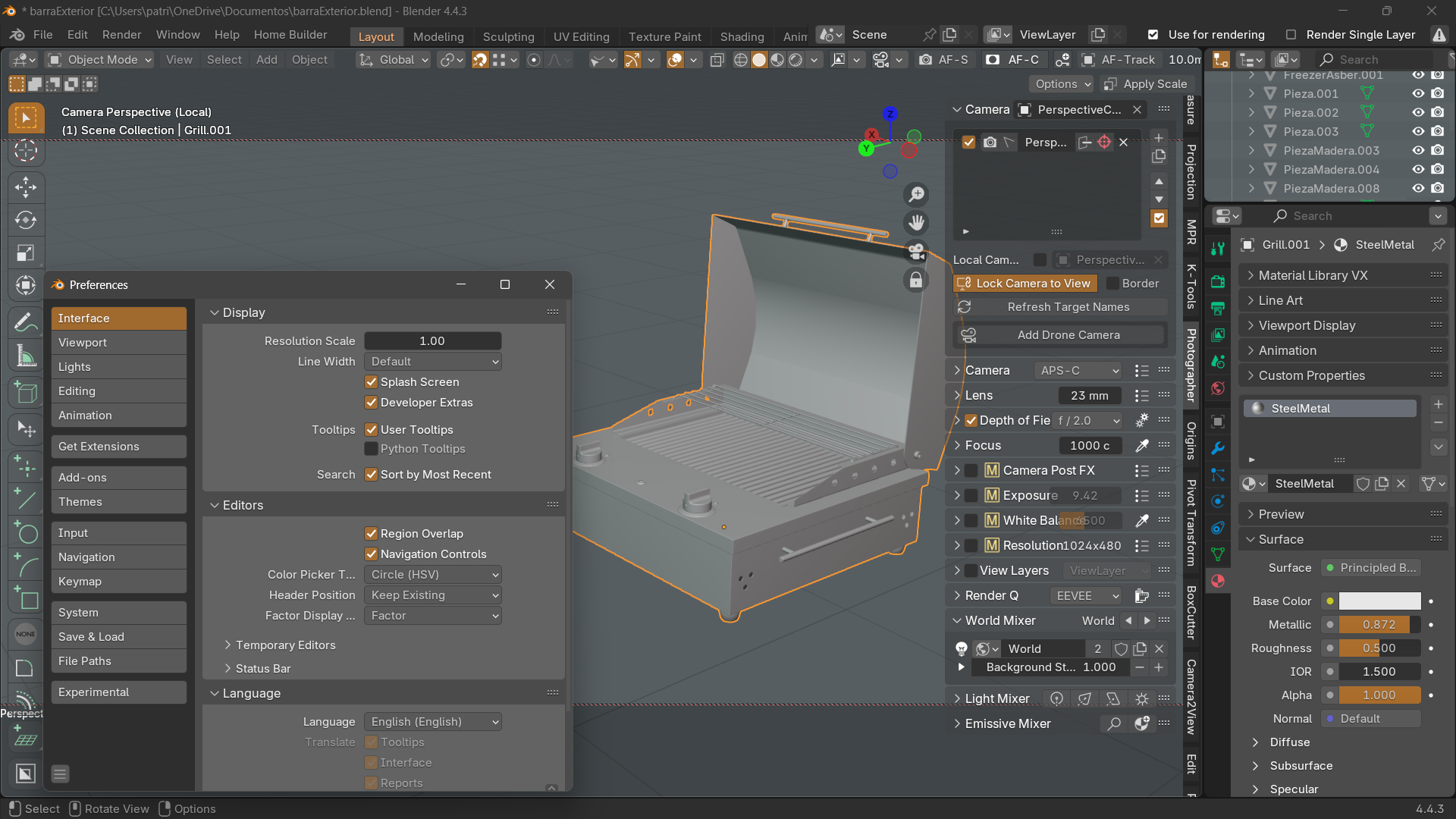Click the hand pan viewport gizmo
Screen dimensions: 1456x819
coord(916,223)
